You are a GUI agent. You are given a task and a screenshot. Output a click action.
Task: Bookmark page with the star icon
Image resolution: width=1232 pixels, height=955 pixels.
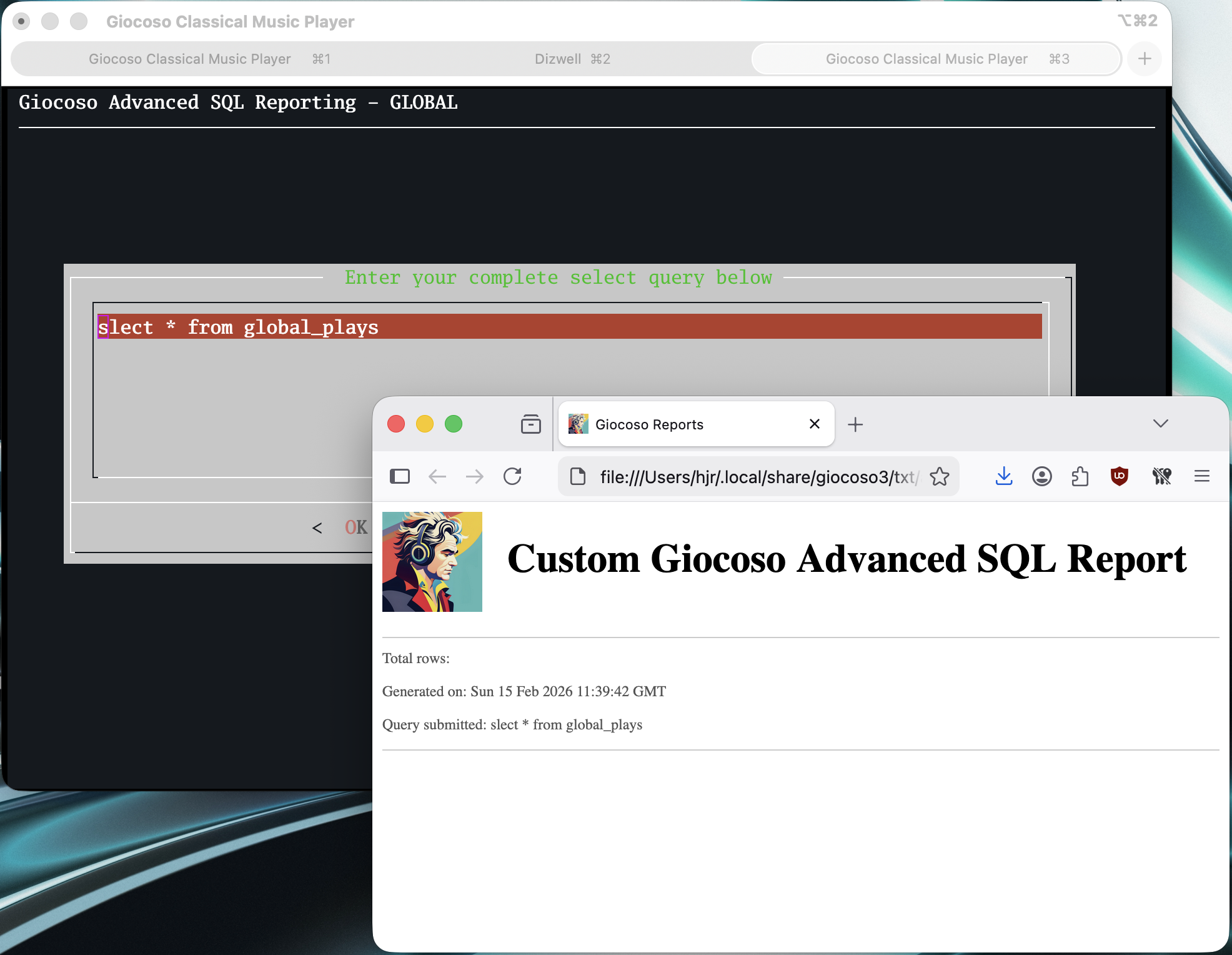coord(939,477)
